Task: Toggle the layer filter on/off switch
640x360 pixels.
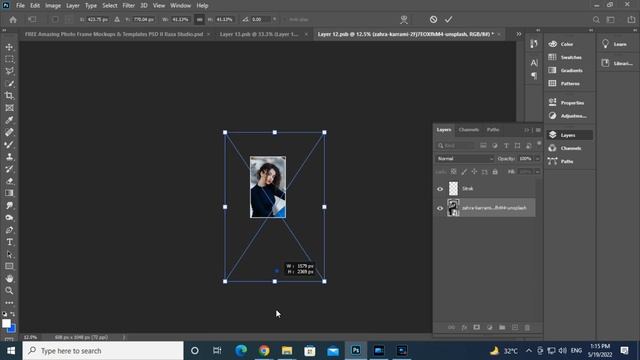Action: click(539, 144)
